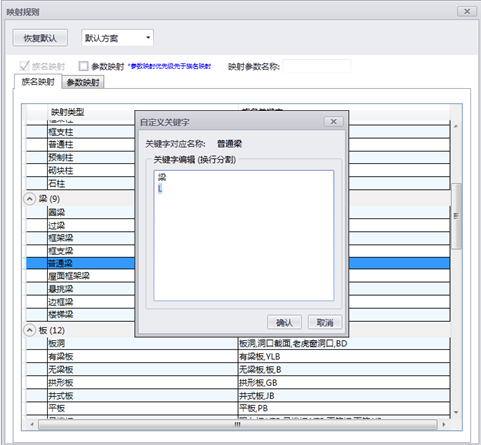Close the 映射规则 window
Image resolution: width=481 pixels, height=445 pixels.
(467, 11)
